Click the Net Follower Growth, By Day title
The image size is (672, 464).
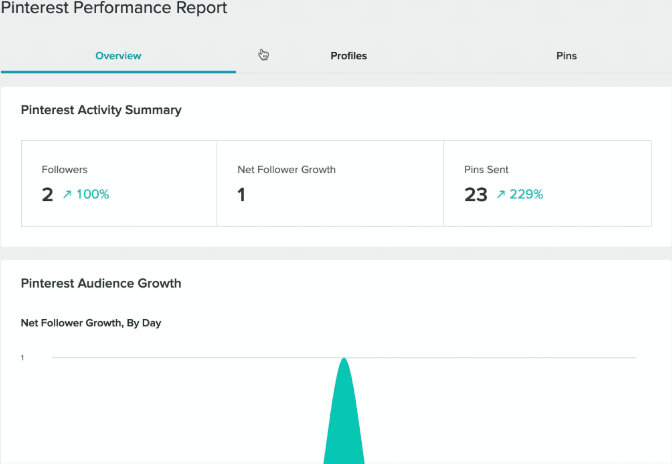[91, 323]
